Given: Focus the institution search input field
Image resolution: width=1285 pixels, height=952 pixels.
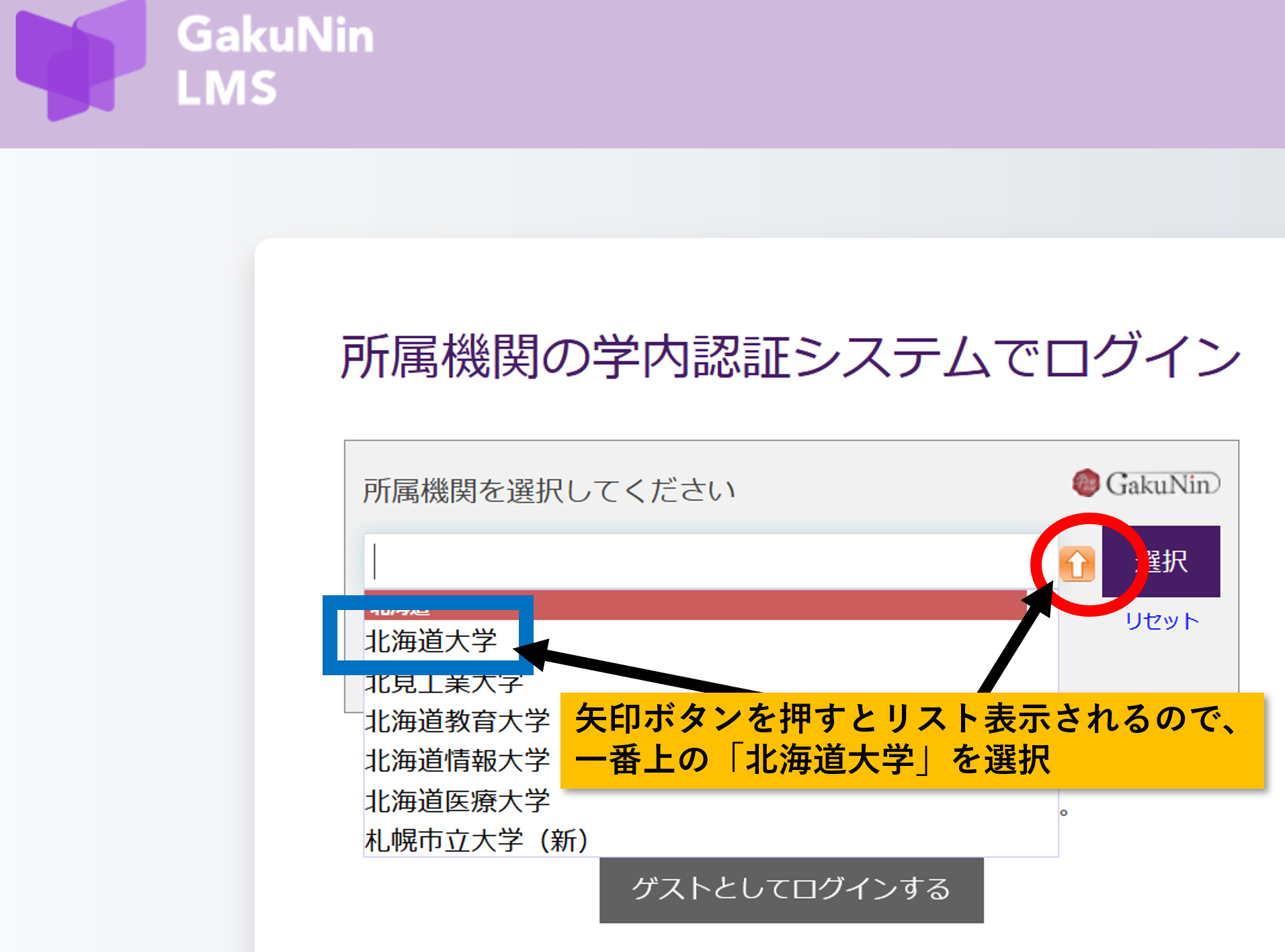Looking at the screenshot, I should (x=710, y=561).
